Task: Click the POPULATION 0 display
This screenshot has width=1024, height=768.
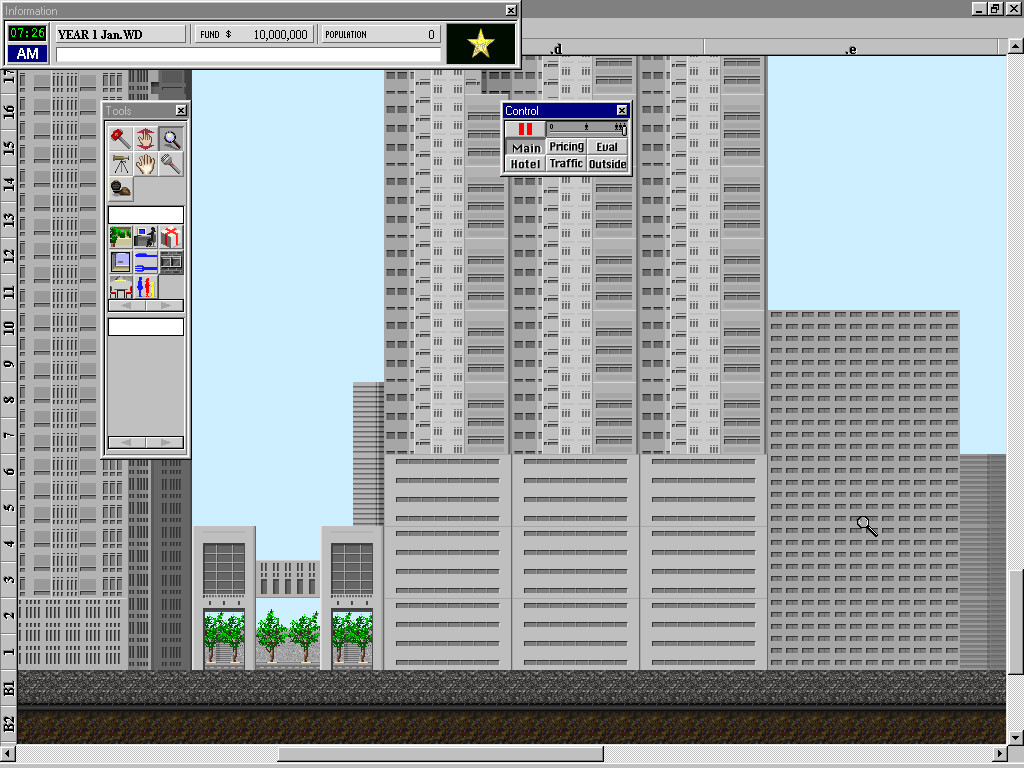Action: [380, 35]
